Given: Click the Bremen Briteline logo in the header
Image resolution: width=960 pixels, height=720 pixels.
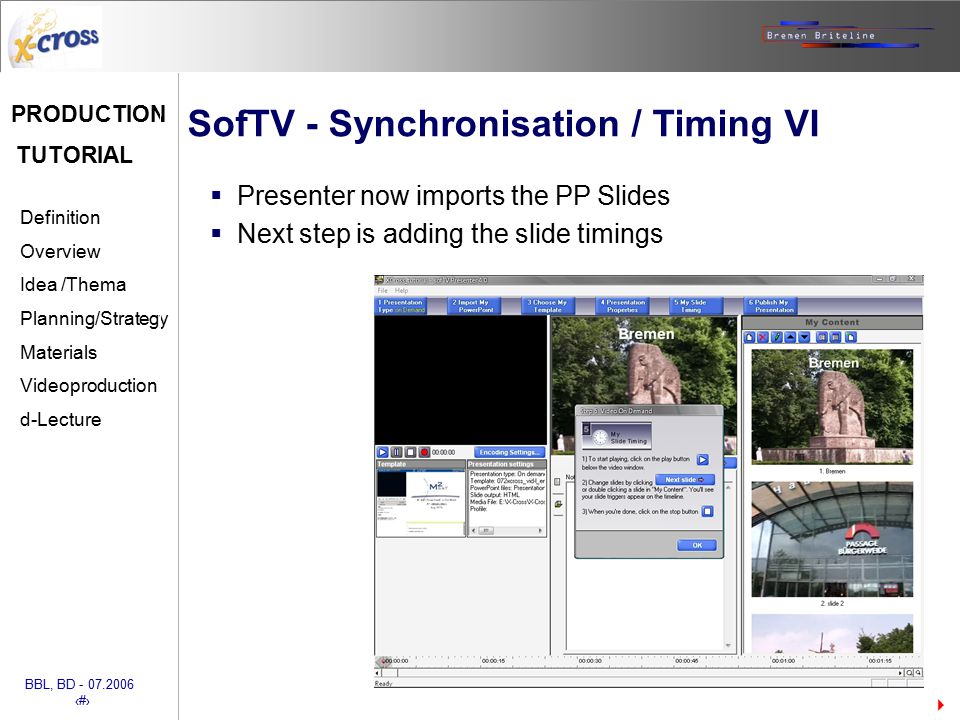Looking at the screenshot, I should (x=848, y=35).
